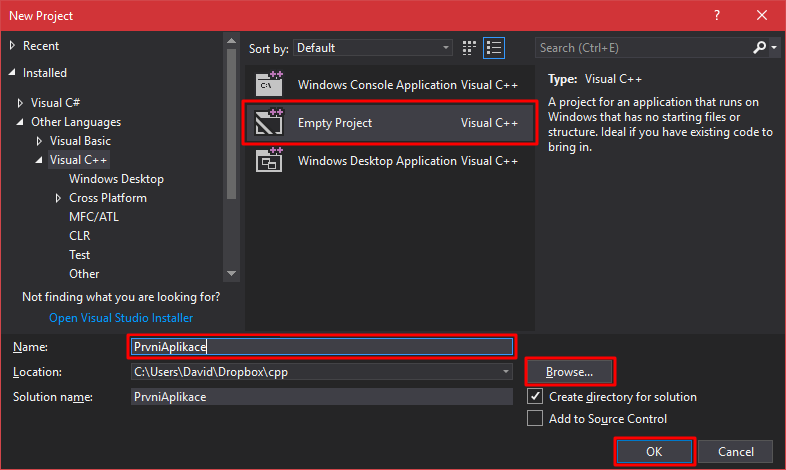The height and width of the screenshot is (470, 786).
Task: Click the Search (Ctrl+E) box
Action: pyautogui.click(x=643, y=48)
